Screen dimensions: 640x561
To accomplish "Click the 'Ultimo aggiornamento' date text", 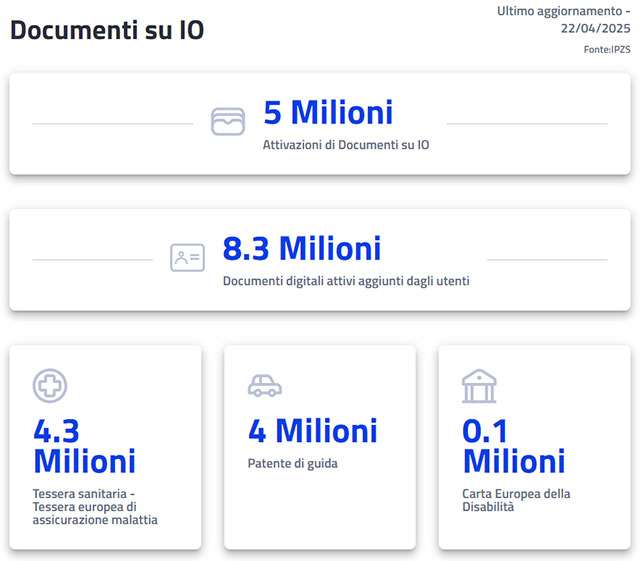I will [564, 20].
